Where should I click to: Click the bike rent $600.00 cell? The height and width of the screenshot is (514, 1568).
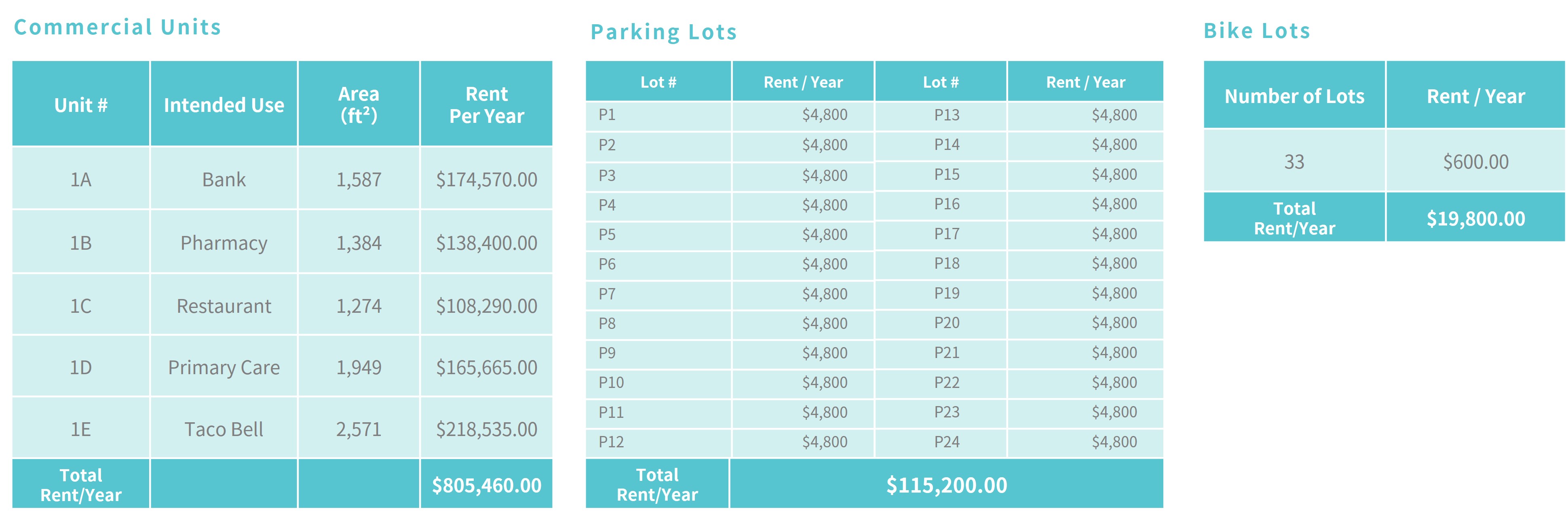click(x=1475, y=162)
